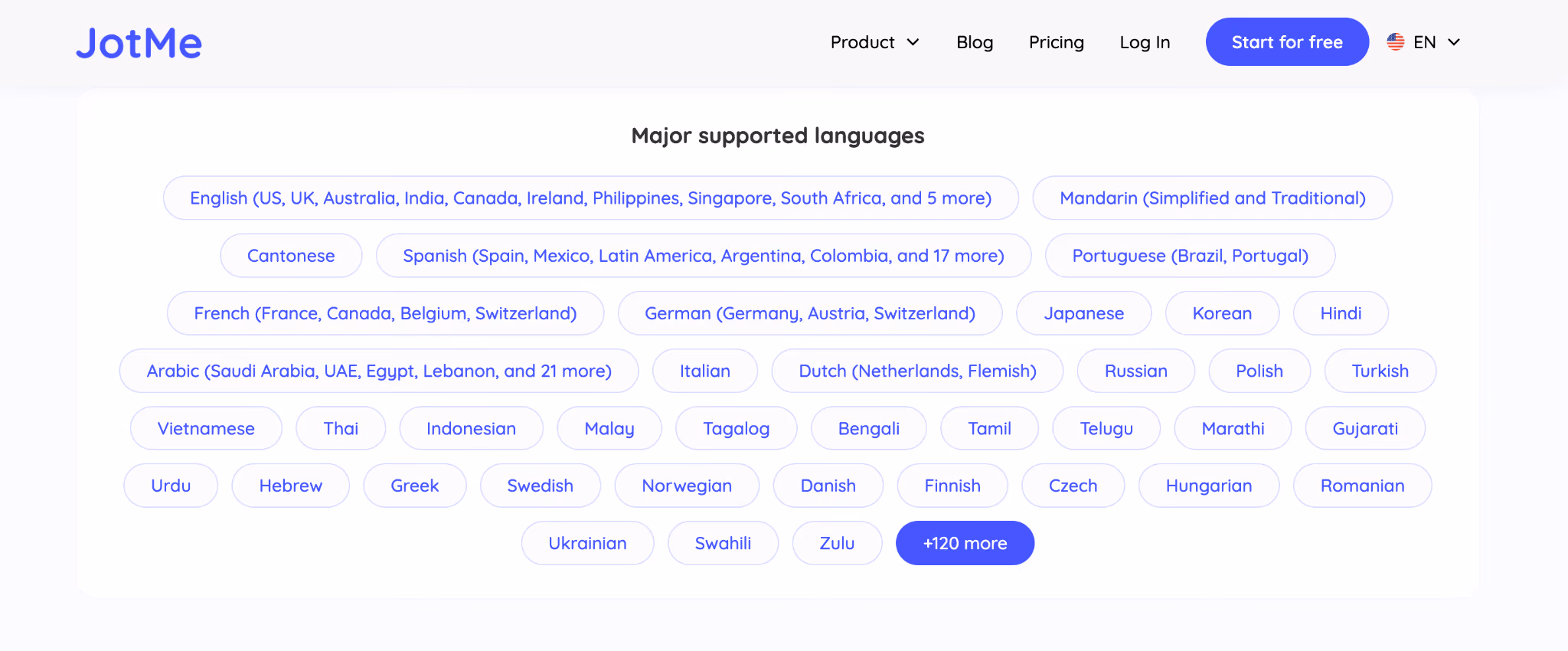Select French (France, Canada, Belgium, Switzerland)
This screenshot has height=651, width=1568.
point(385,313)
